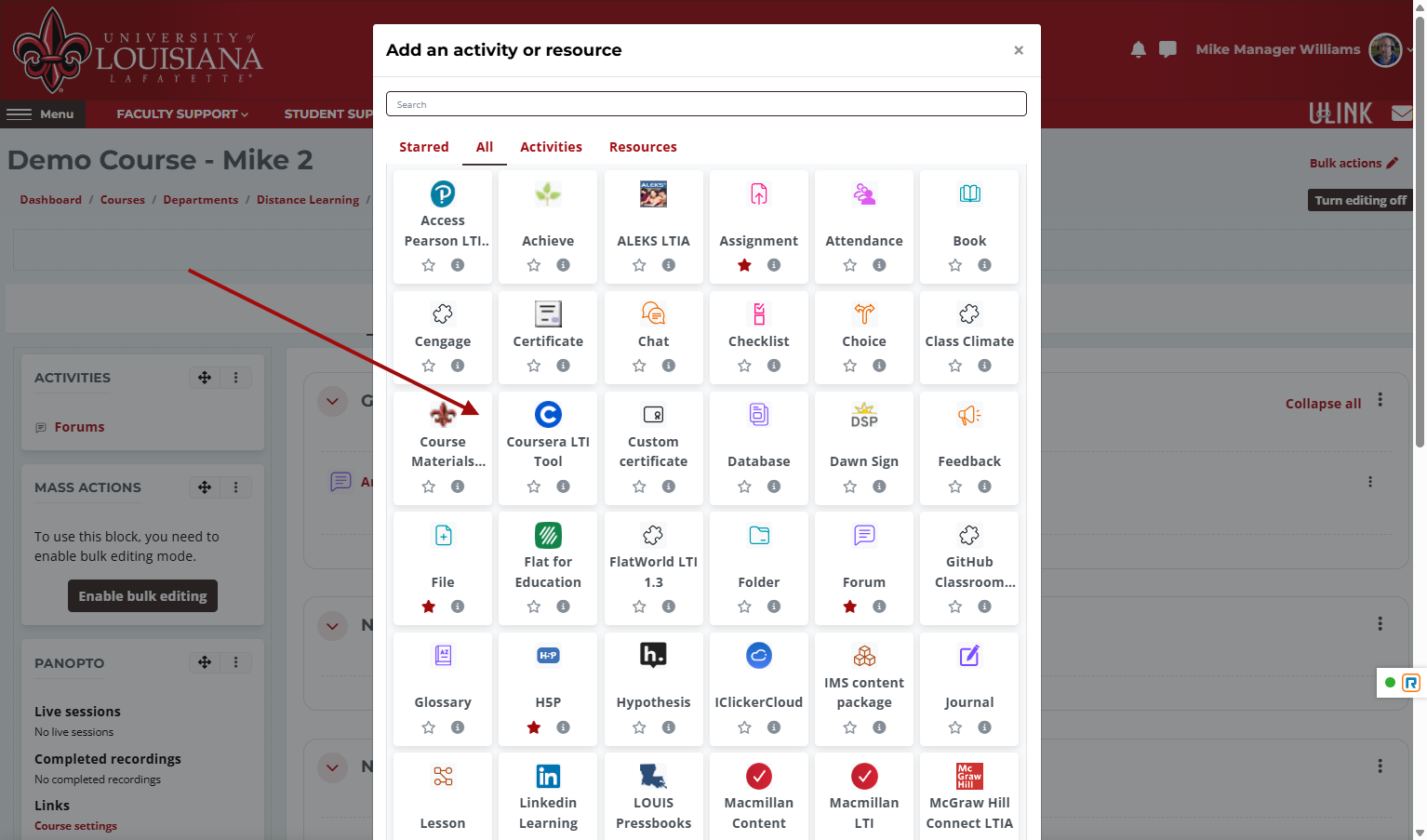Open Activities block actions menu
Image resolution: width=1427 pixels, height=840 pixels.
[235, 378]
